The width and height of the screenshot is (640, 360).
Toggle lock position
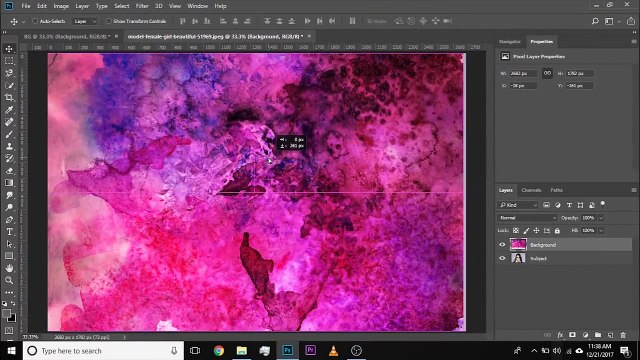coord(536,231)
